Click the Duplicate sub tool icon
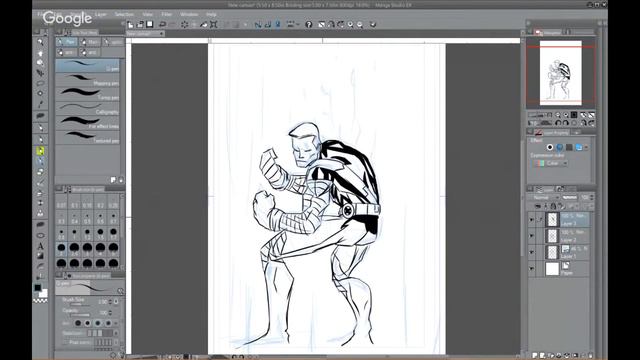Screen dimensions: 640x360 click(113, 180)
